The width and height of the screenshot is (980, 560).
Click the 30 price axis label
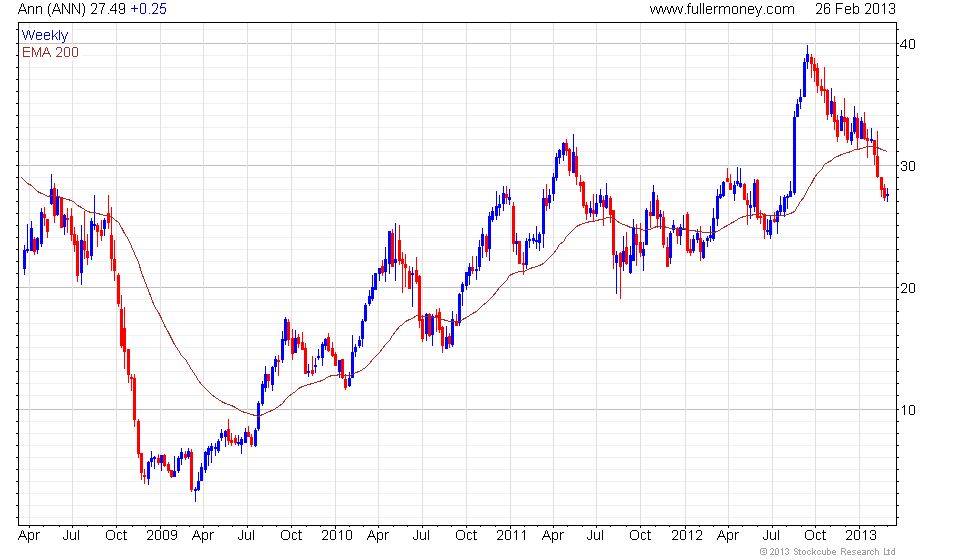click(x=908, y=166)
